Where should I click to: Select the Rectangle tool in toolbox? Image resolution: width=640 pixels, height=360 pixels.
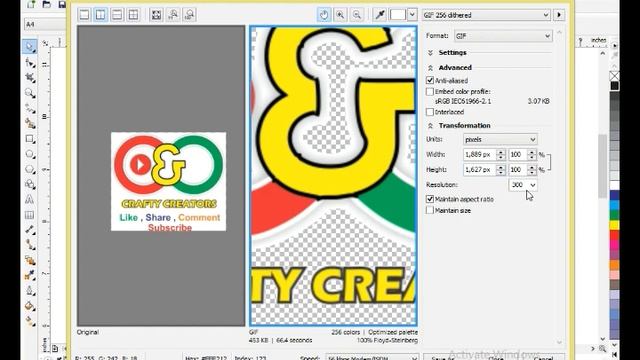(30, 139)
